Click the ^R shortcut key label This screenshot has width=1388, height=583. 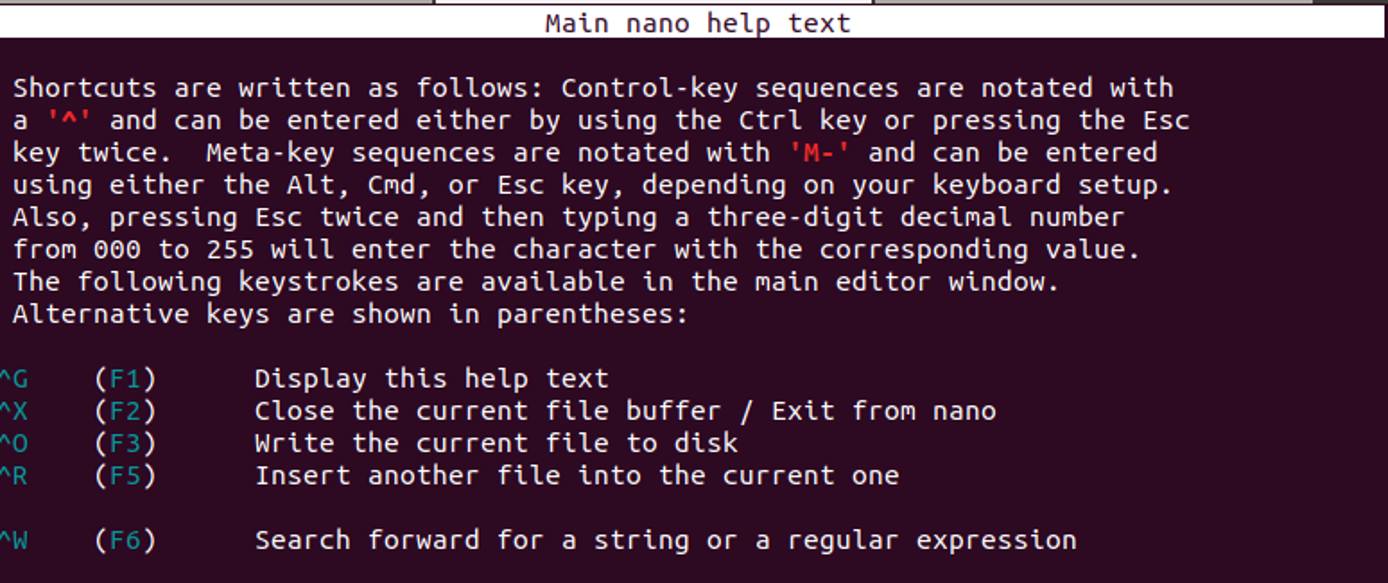coord(14,475)
